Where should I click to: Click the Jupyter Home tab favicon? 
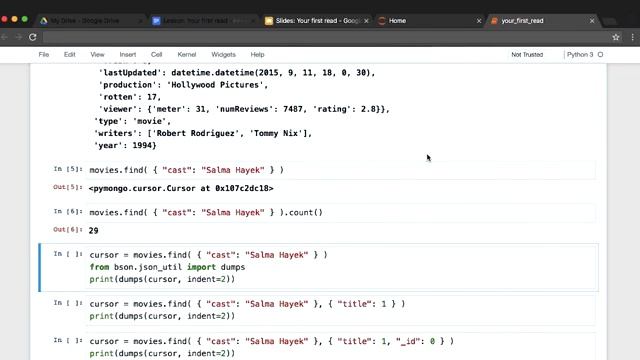(x=382, y=20)
